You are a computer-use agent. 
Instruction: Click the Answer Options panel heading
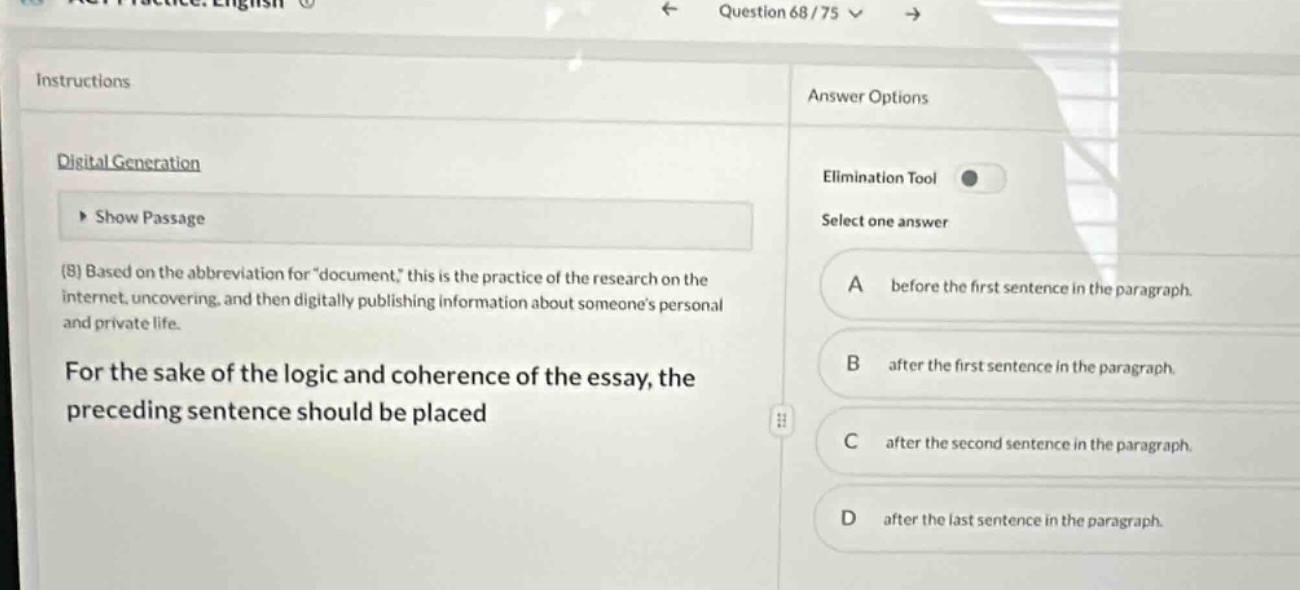(x=868, y=97)
